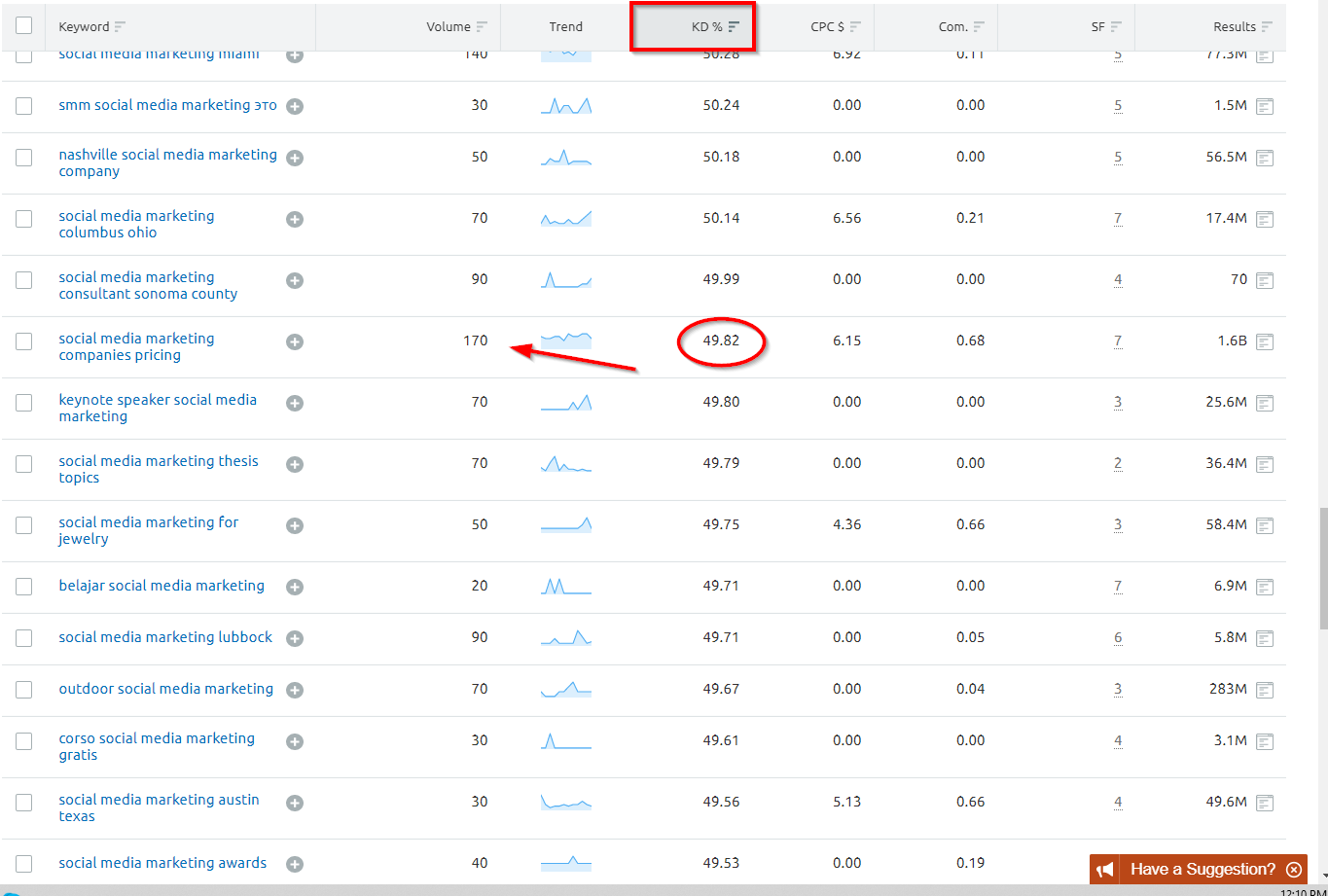This screenshot has width=1328, height=896.
Task: Open keyword 'social media marketing companies pricing'
Action: [136, 347]
